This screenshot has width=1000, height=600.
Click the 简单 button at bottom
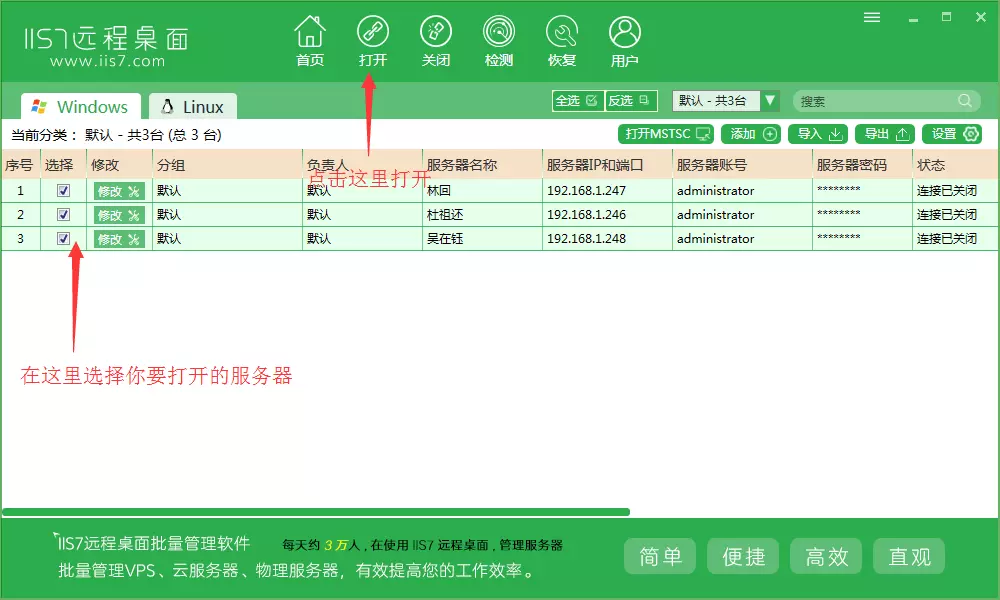coord(660,556)
